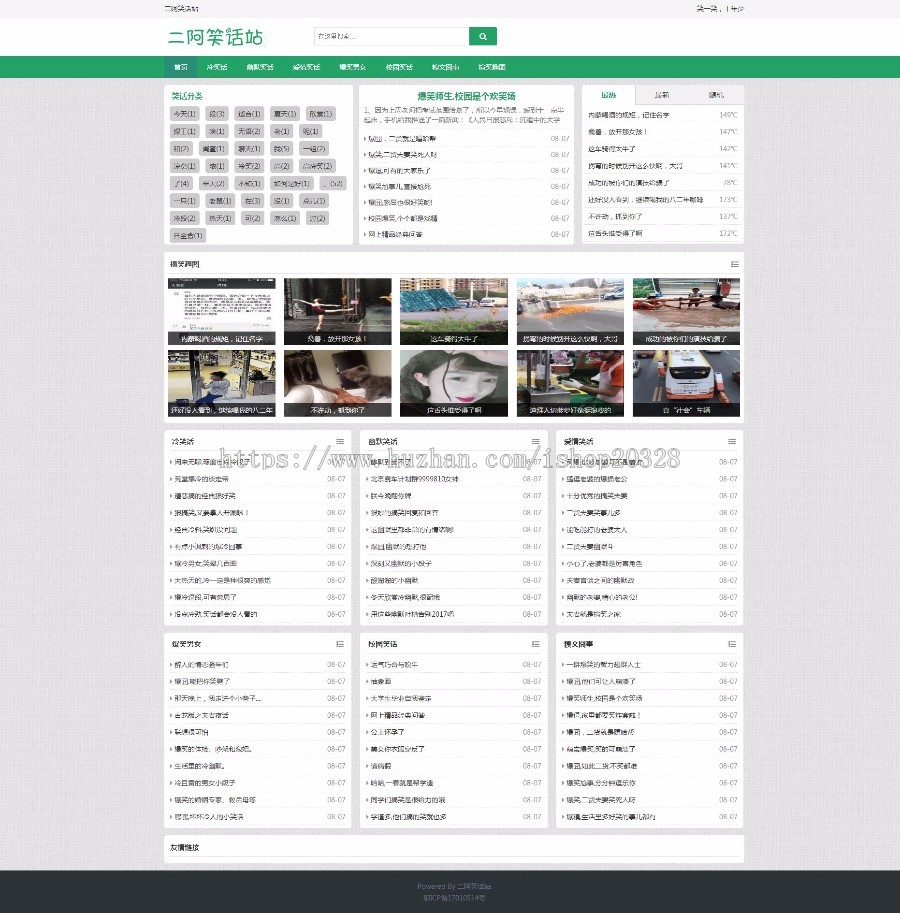900x913 pixels.
Task: Open list icon in 爱情笑话 section header
Action: pos(732,442)
